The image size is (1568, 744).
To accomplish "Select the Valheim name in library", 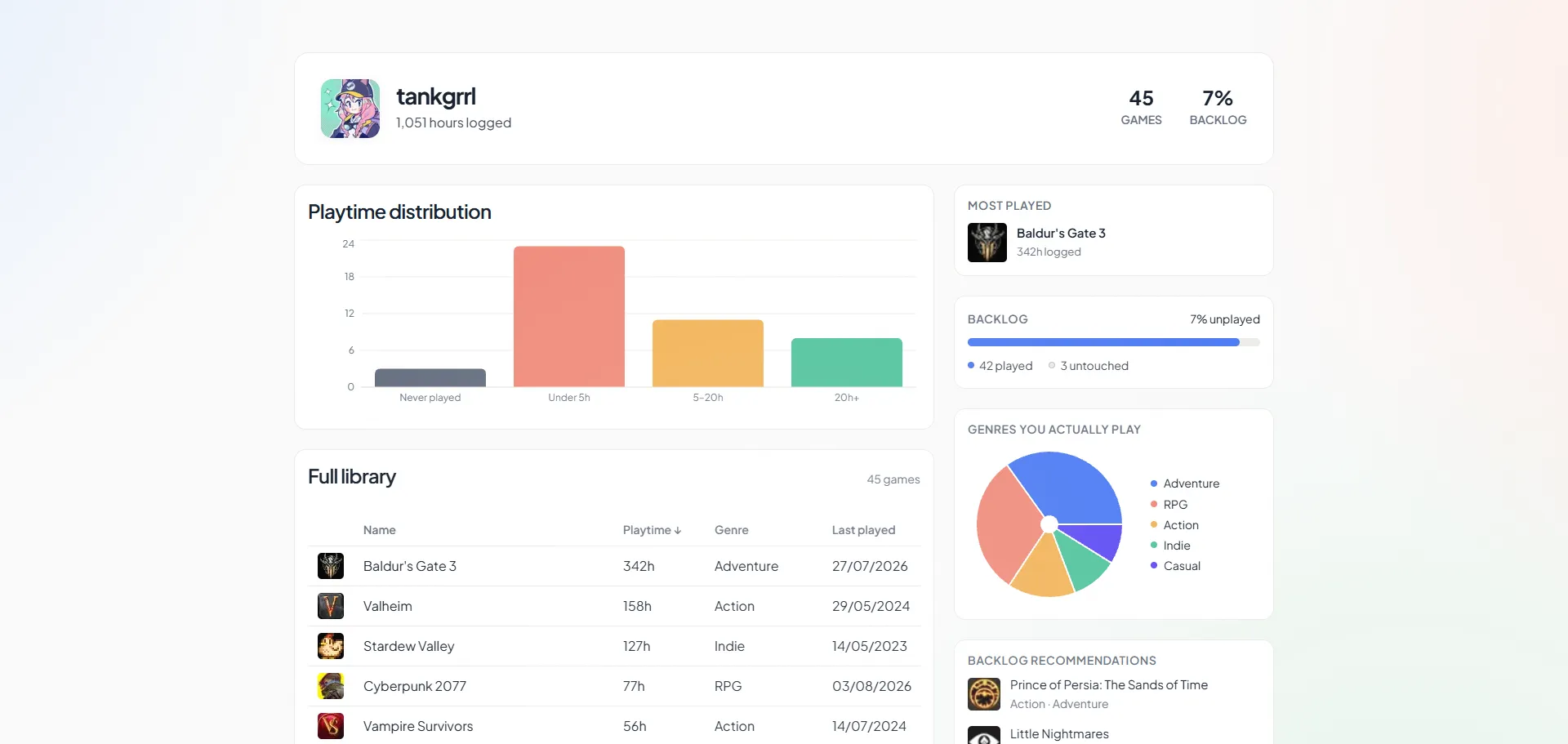I will (388, 606).
